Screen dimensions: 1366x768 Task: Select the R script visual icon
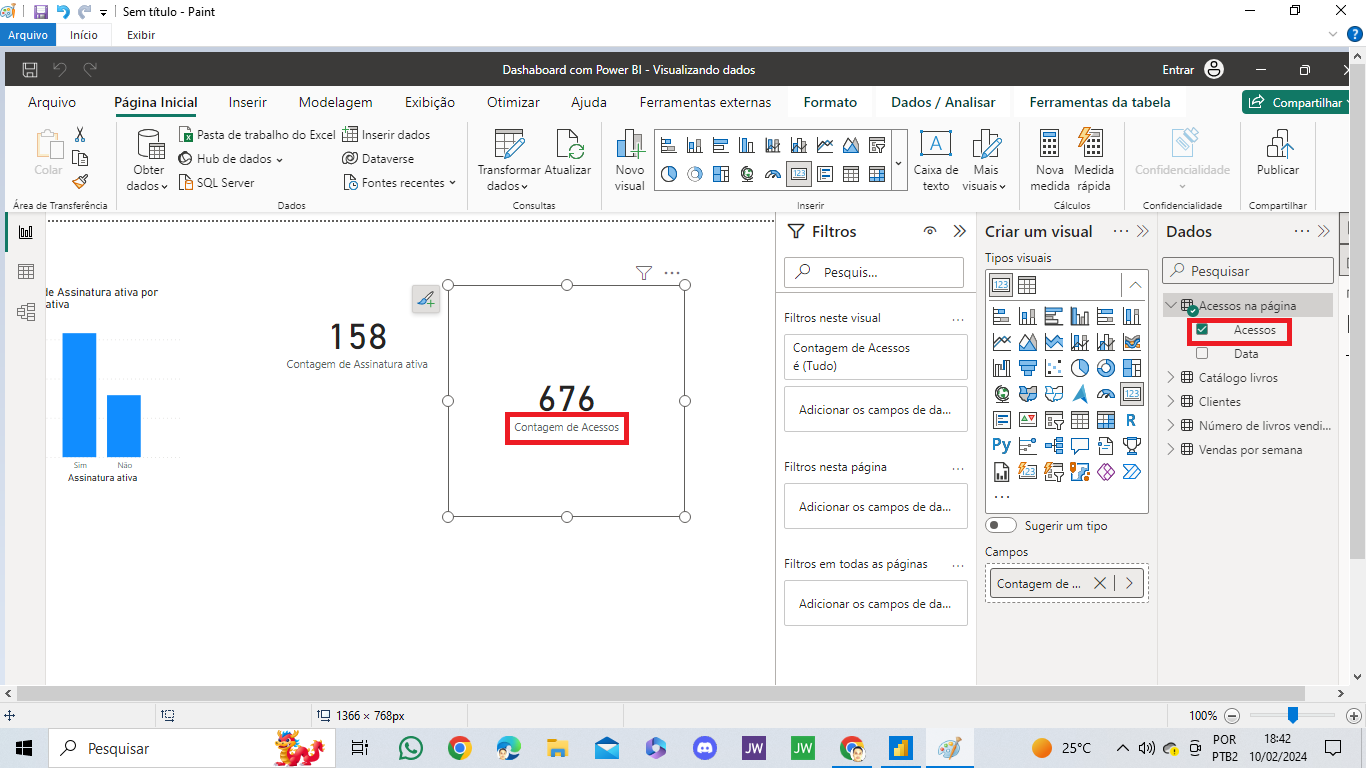coord(1131,420)
